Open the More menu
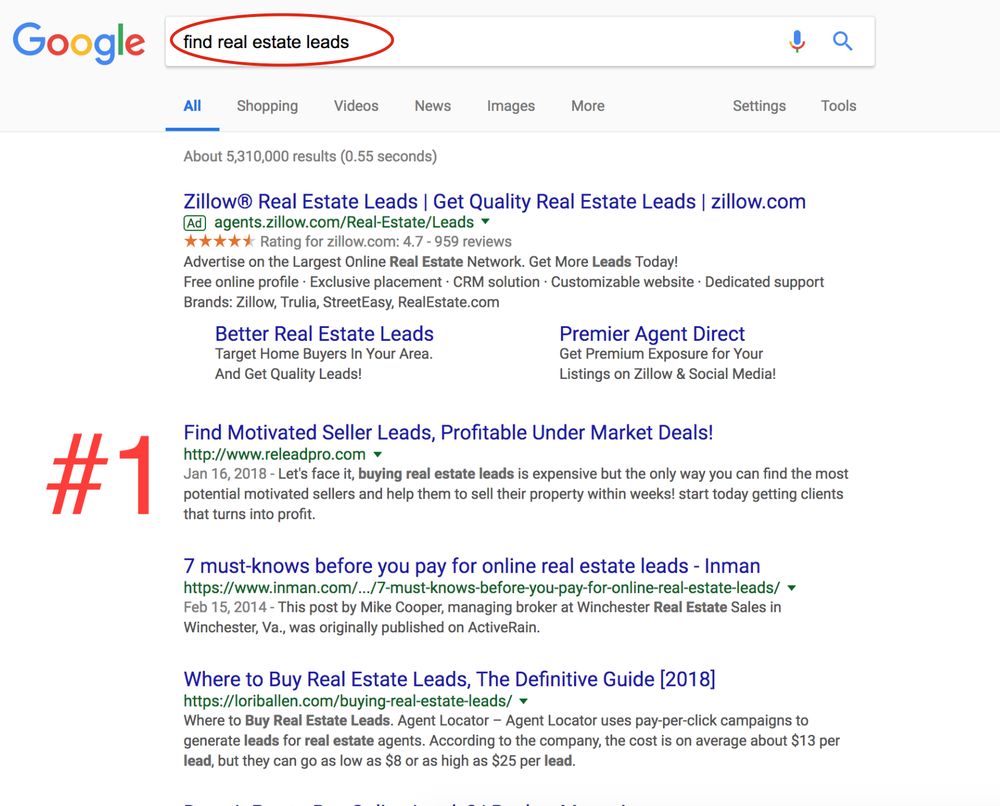The width and height of the screenshot is (1000, 806). click(587, 106)
